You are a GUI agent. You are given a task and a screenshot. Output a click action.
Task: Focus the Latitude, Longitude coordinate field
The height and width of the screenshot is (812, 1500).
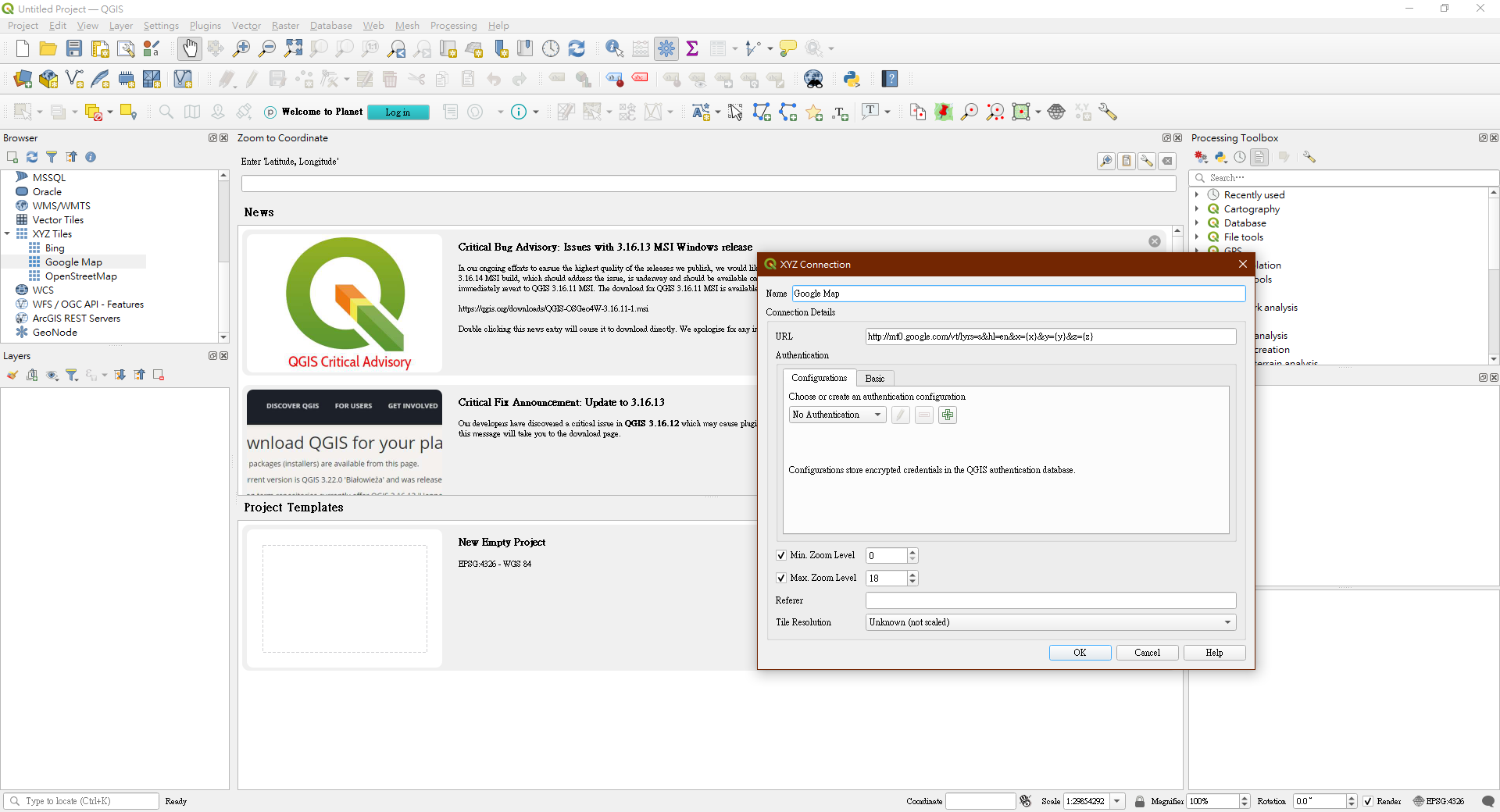[709, 183]
